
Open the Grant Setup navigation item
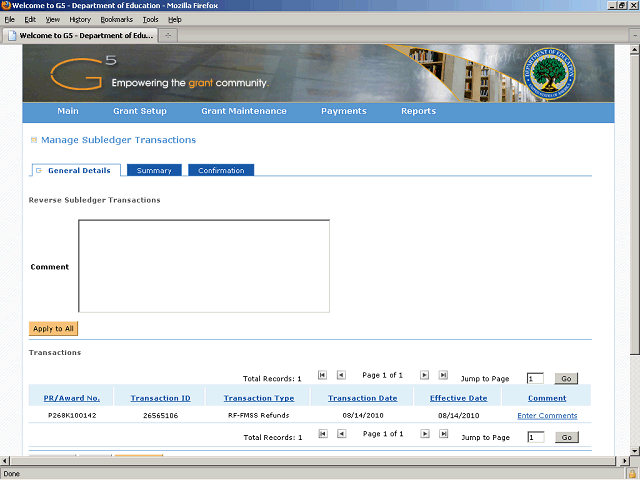pyautogui.click(x=140, y=111)
